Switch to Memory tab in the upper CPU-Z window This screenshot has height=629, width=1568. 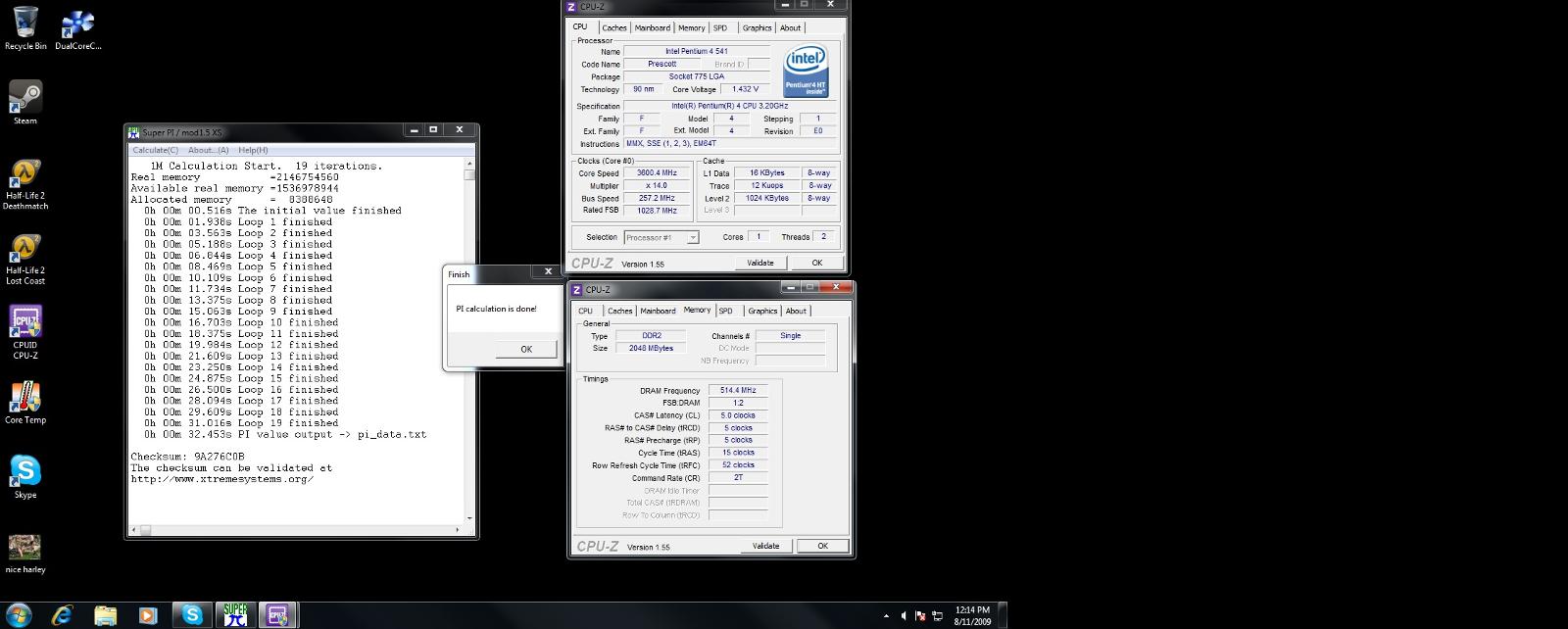(691, 27)
